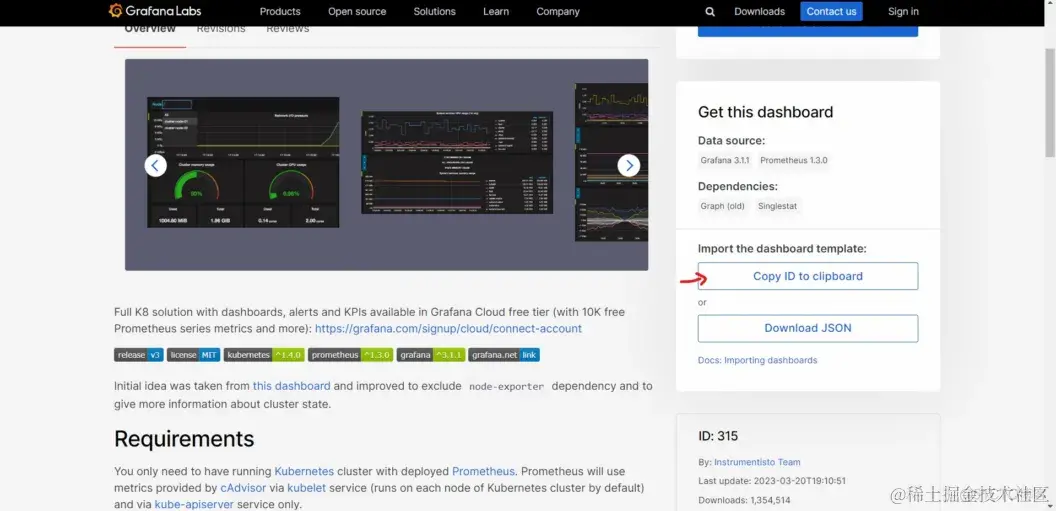1056x511 pixels.
Task: Click the Requirements heading
Action: pyautogui.click(x=184, y=439)
